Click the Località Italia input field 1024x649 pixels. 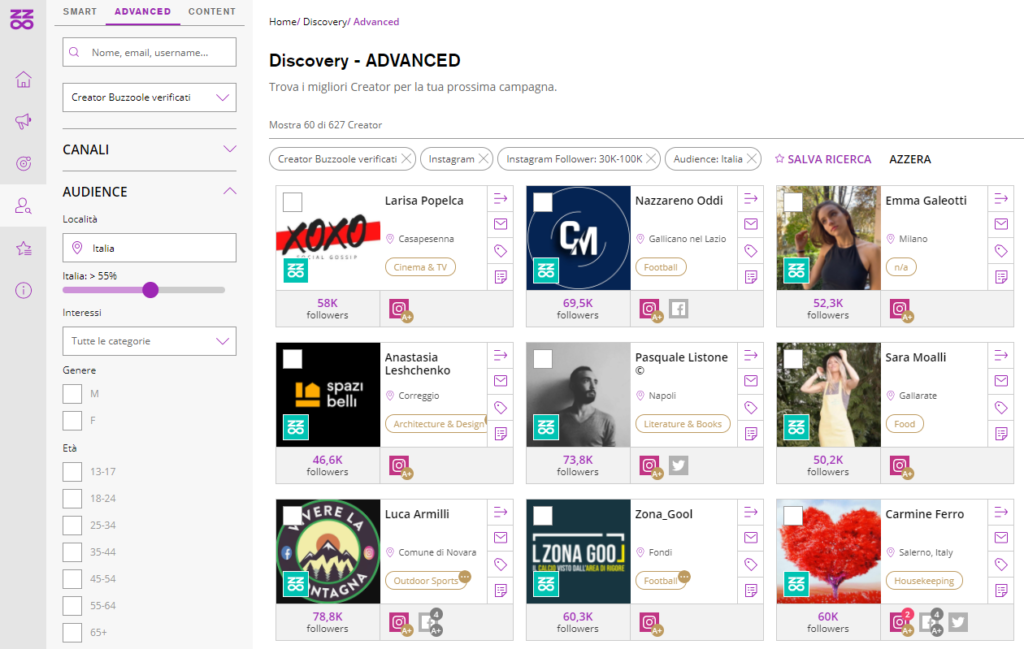(150, 248)
